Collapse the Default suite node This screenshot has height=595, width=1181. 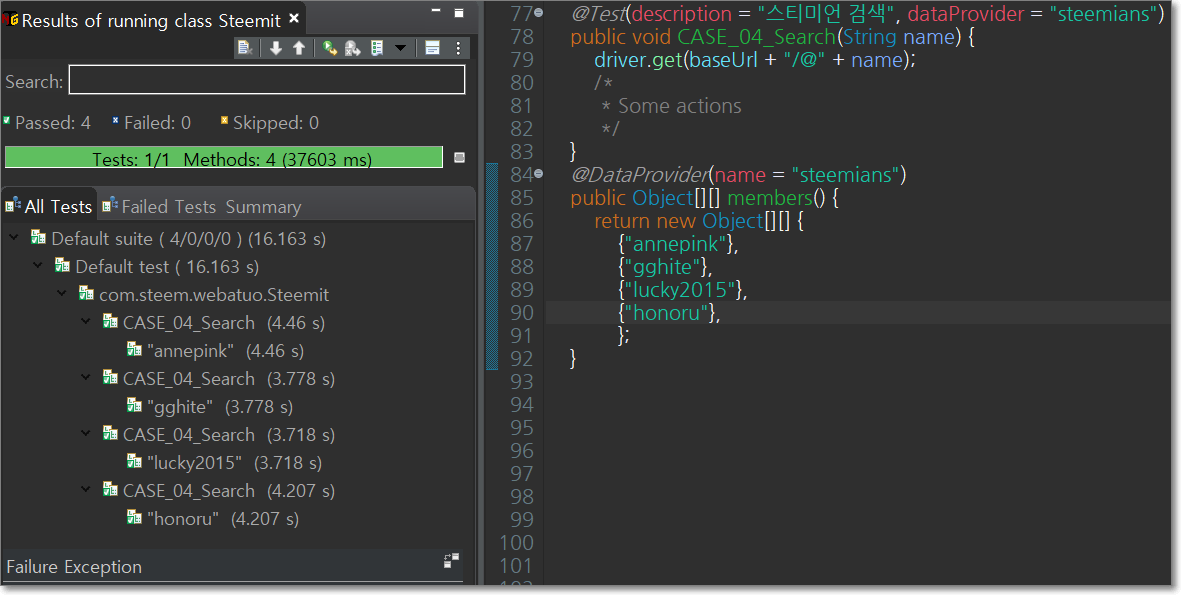(x=14, y=238)
